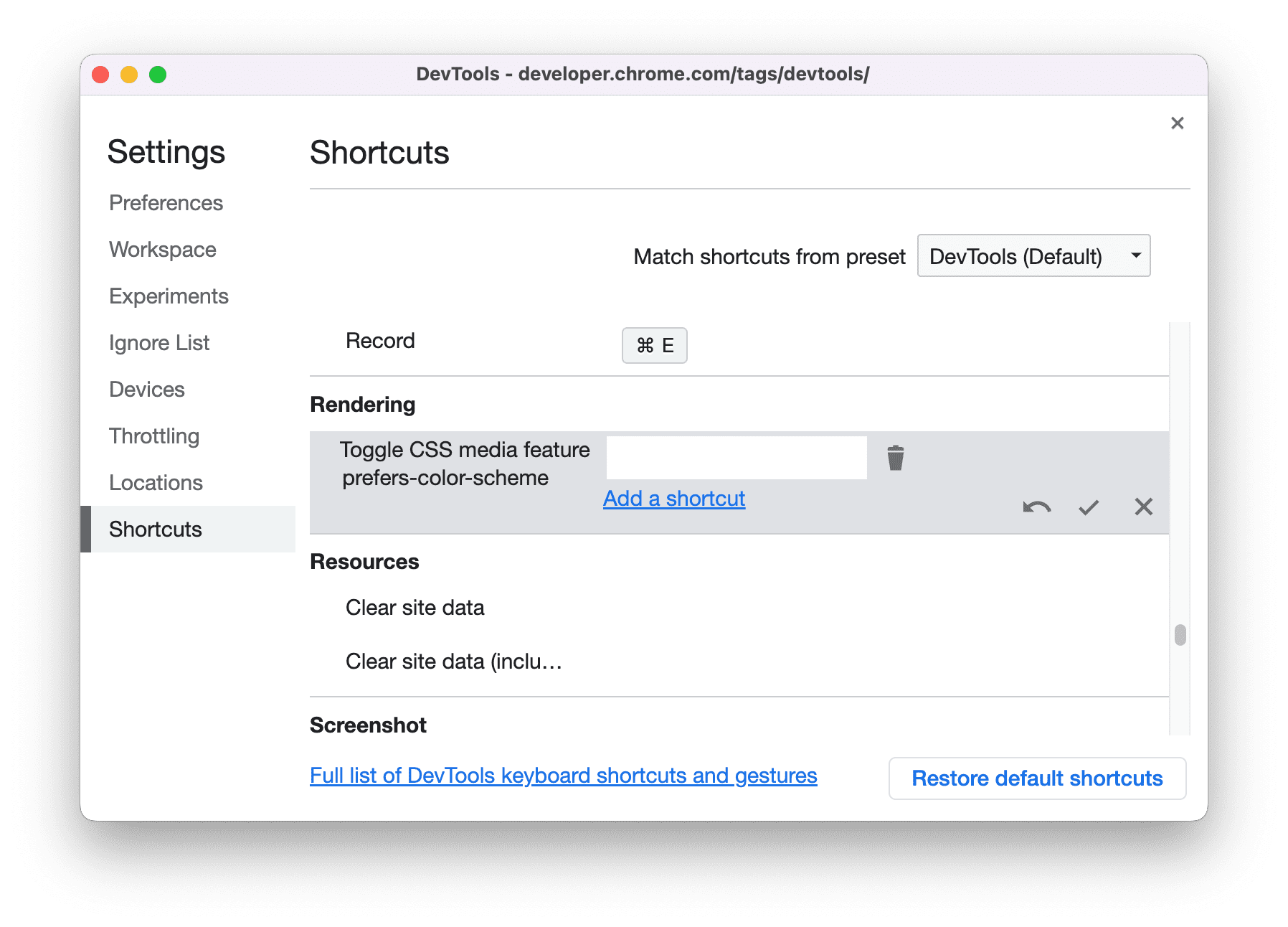Select the Shortcuts sidebar entry
This screenshot has height=927, width=1288.
click(x=155, y=529)
